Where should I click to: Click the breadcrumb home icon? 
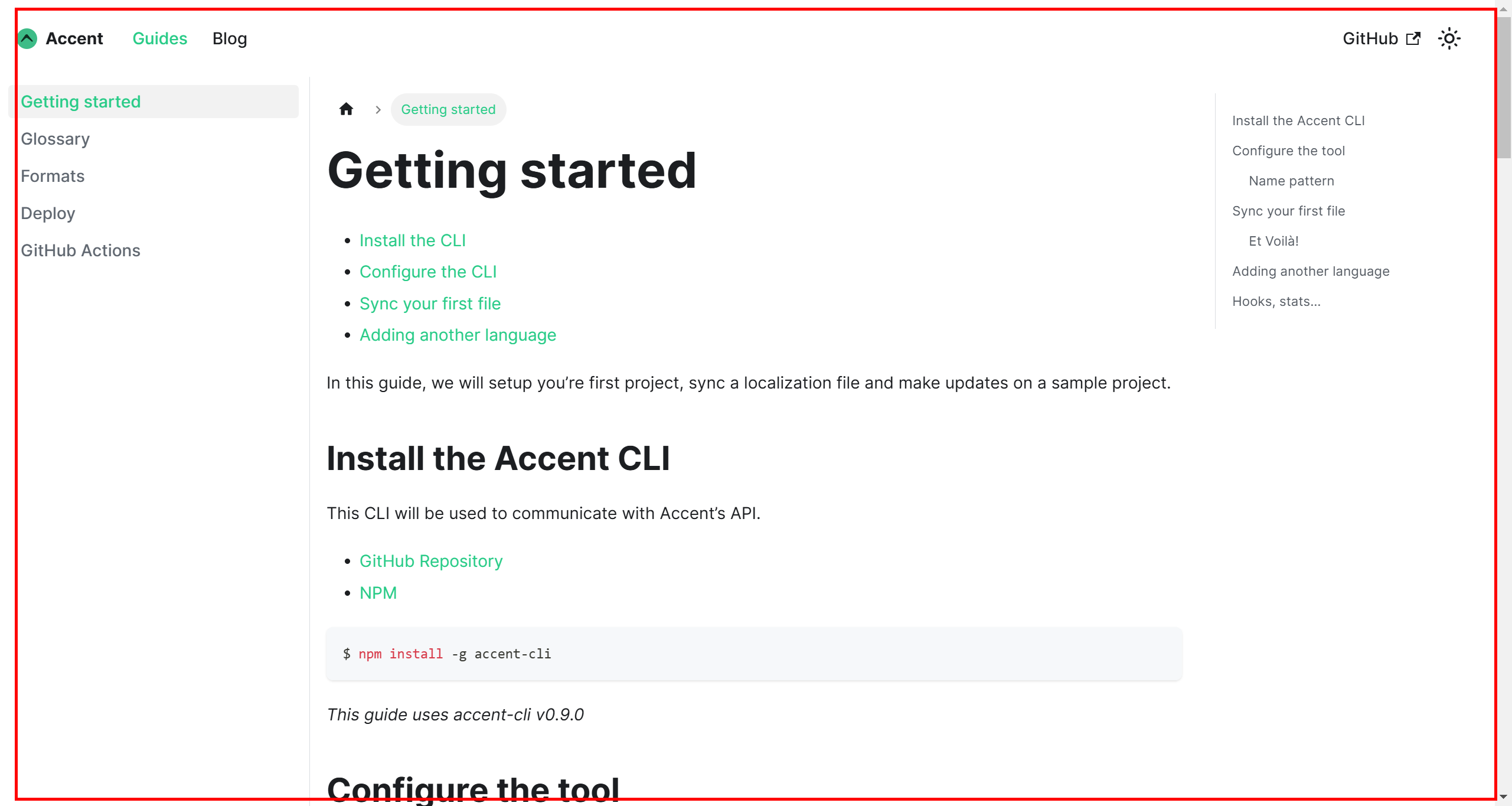(346, 109)
